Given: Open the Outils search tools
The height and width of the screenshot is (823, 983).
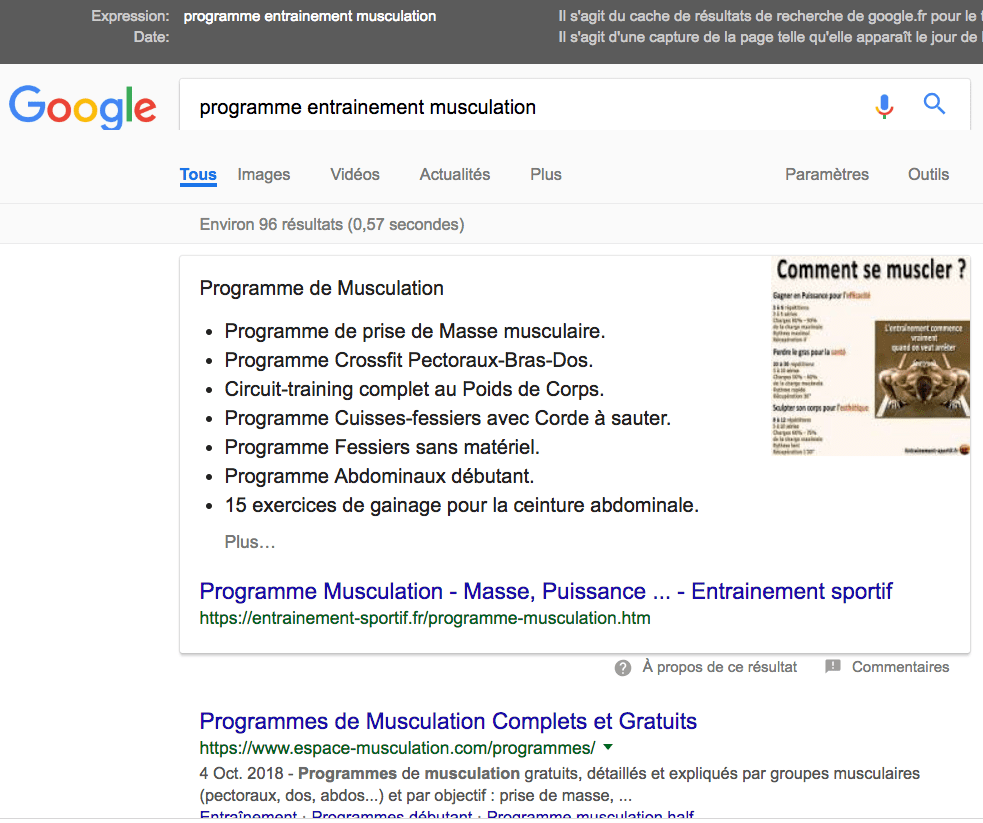Looking at the screenshot, I should tap(928, 174).
